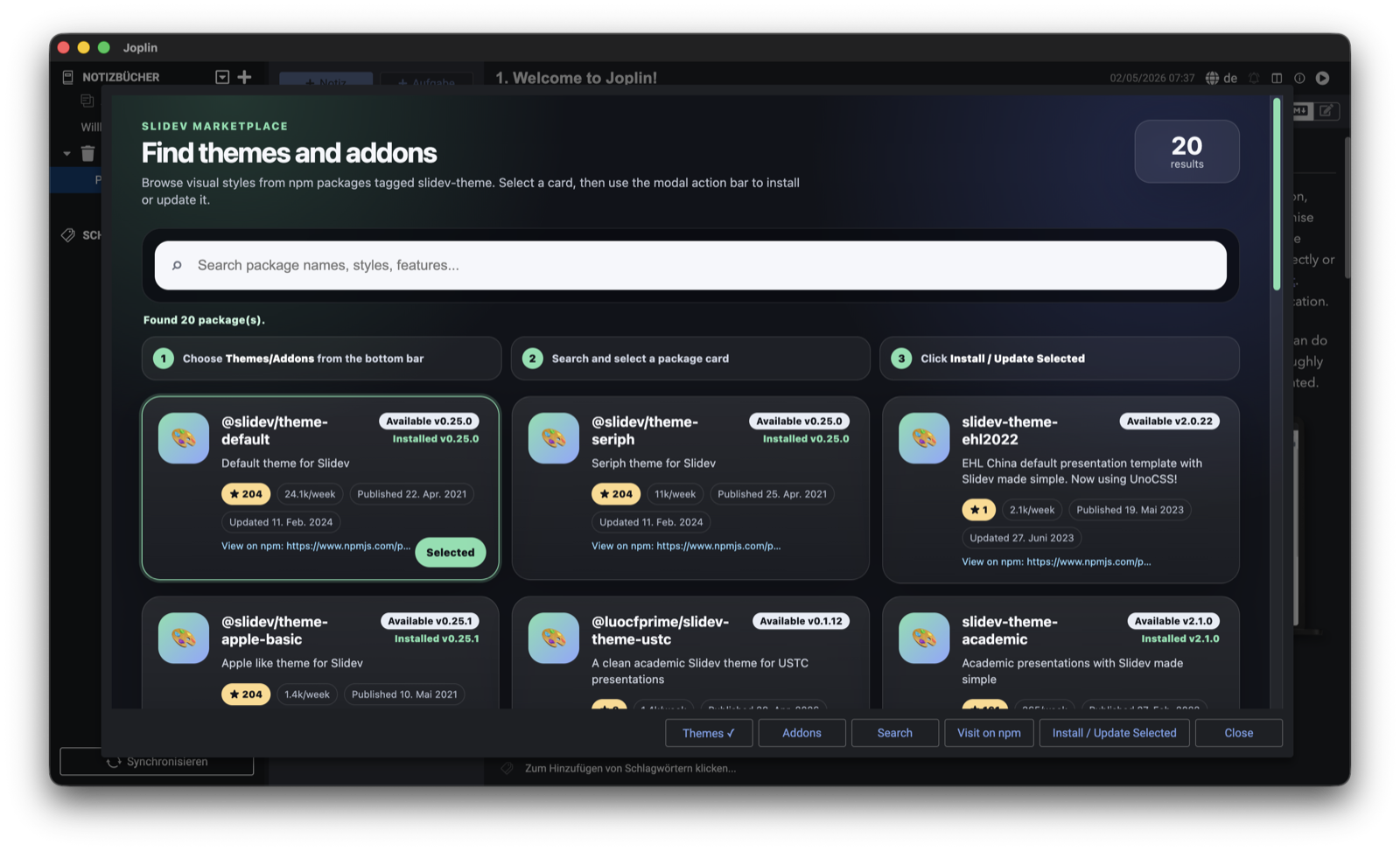Viewport: 1400px width, 851px height.
Task: Open View on npm link for theme-seriph
Action: 686,546
